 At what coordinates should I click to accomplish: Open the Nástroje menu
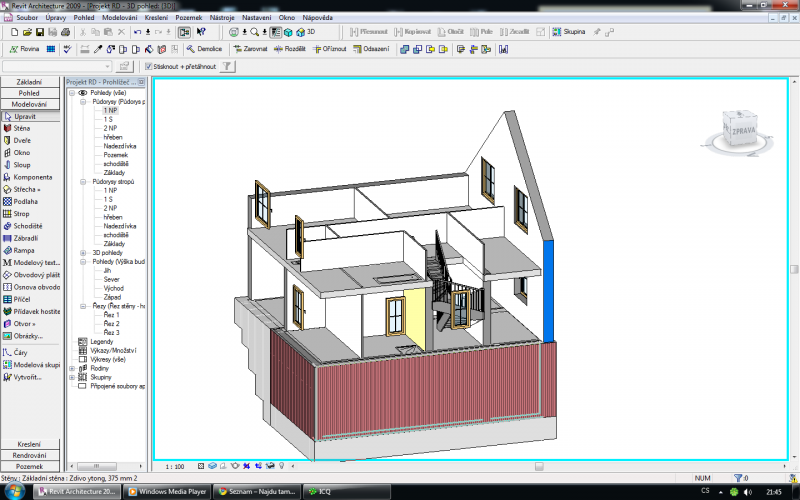click(x=222, y=18)
